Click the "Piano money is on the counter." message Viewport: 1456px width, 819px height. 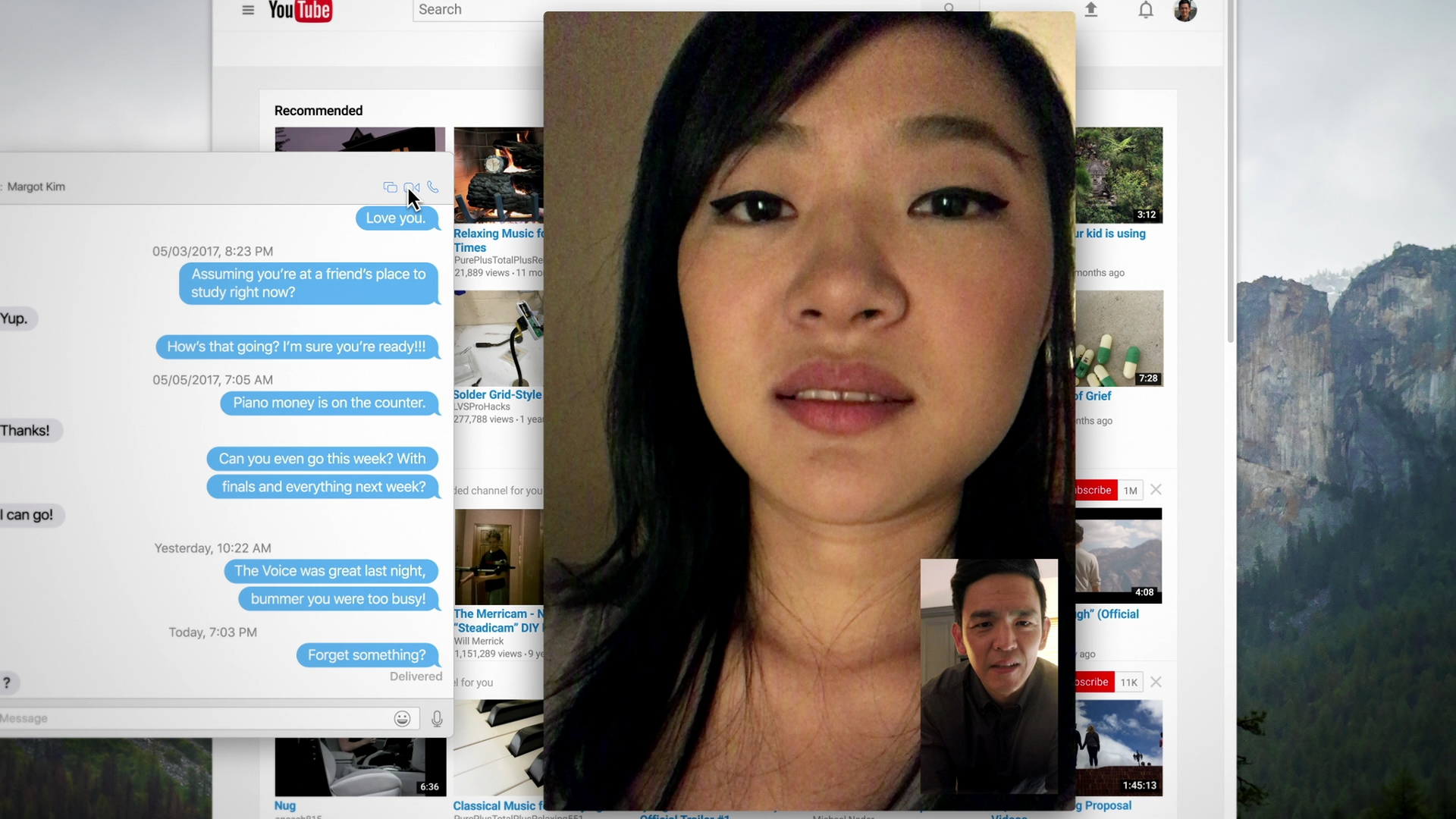(x=330, y=403)
